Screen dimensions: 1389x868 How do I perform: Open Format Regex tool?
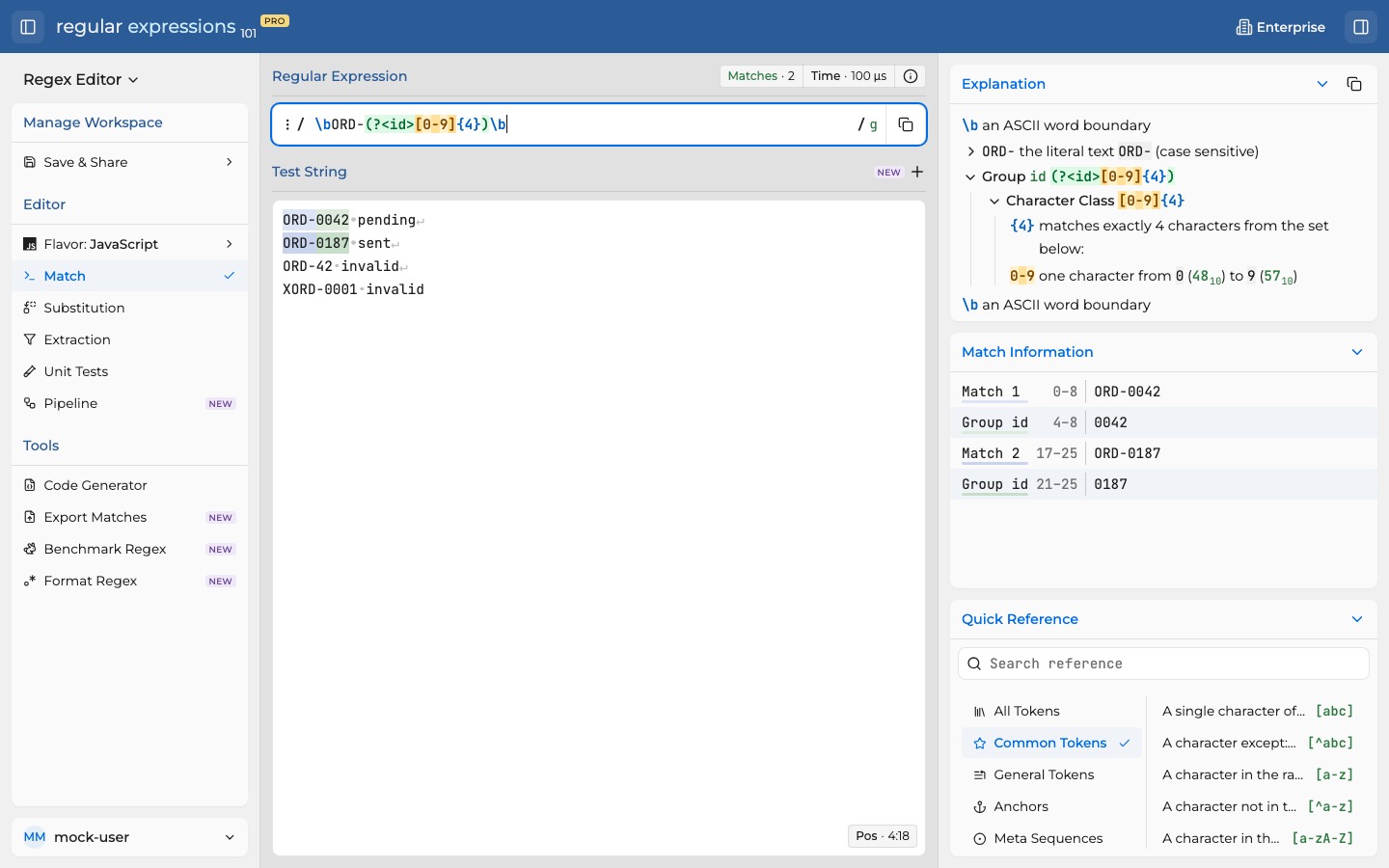point(129,581)
